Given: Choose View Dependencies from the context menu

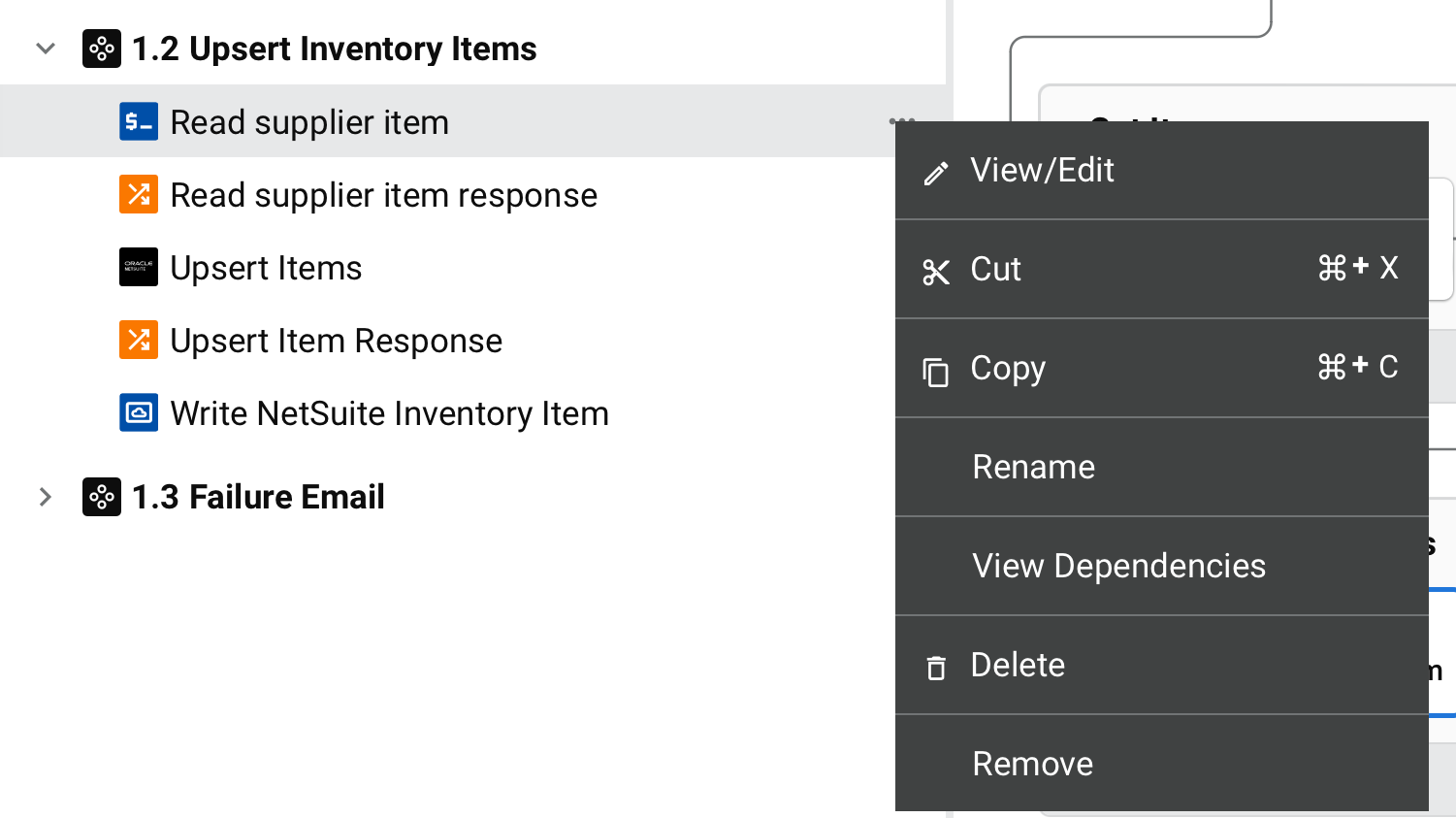Looking at the screenshot, I should coord(1117,566).
